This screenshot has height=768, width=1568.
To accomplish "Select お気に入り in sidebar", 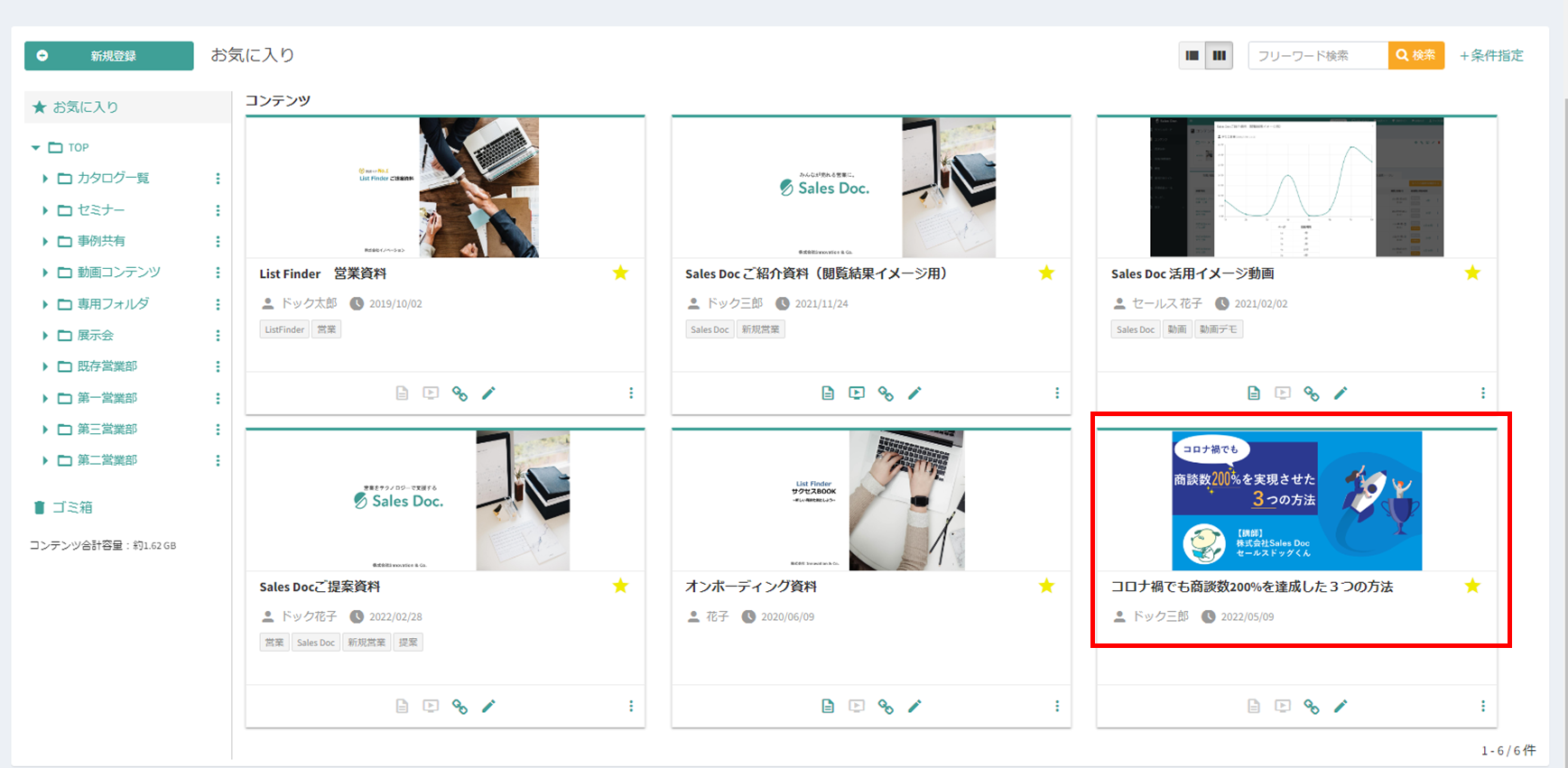I will [x=127, y=106].
